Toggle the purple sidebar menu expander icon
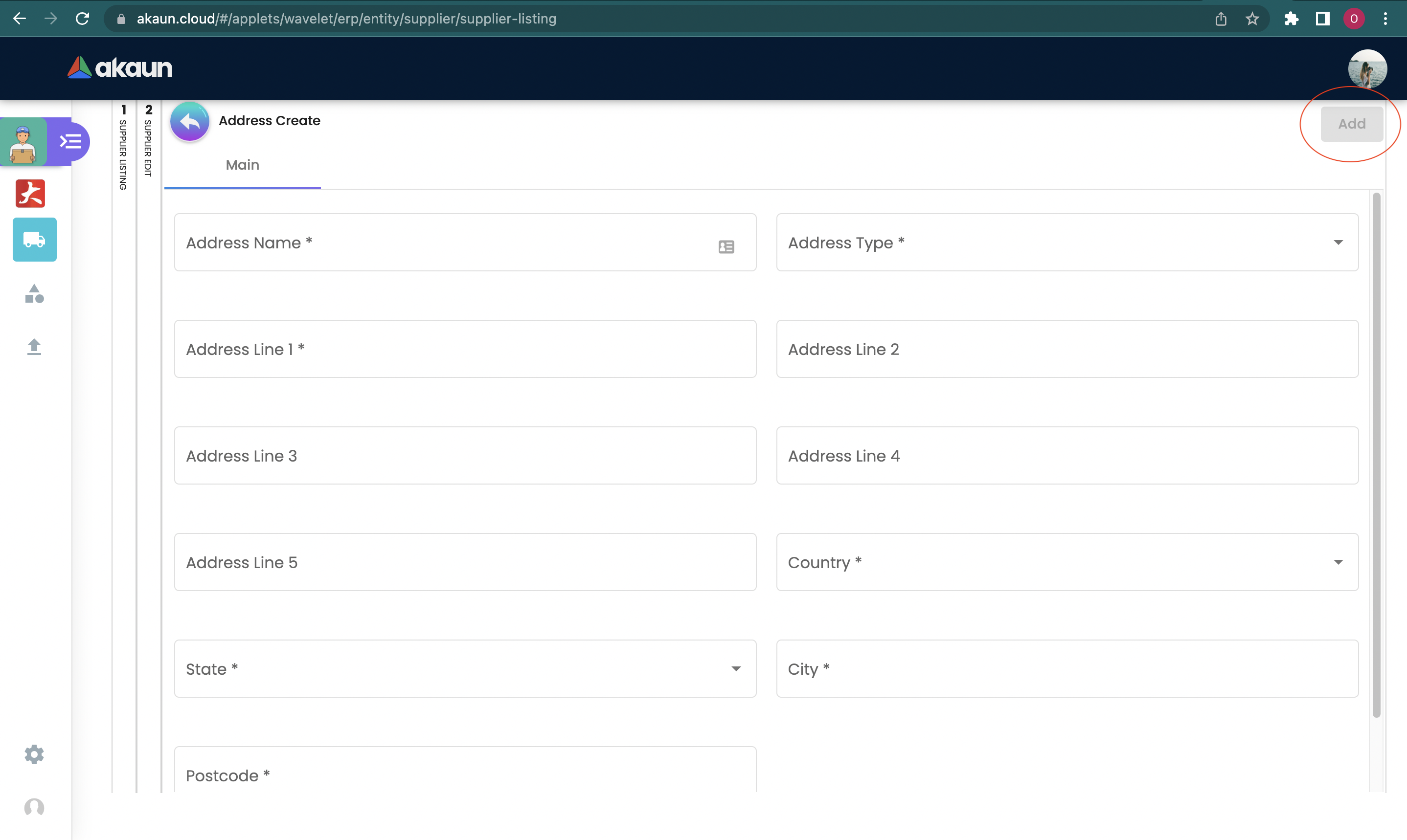 71,141
